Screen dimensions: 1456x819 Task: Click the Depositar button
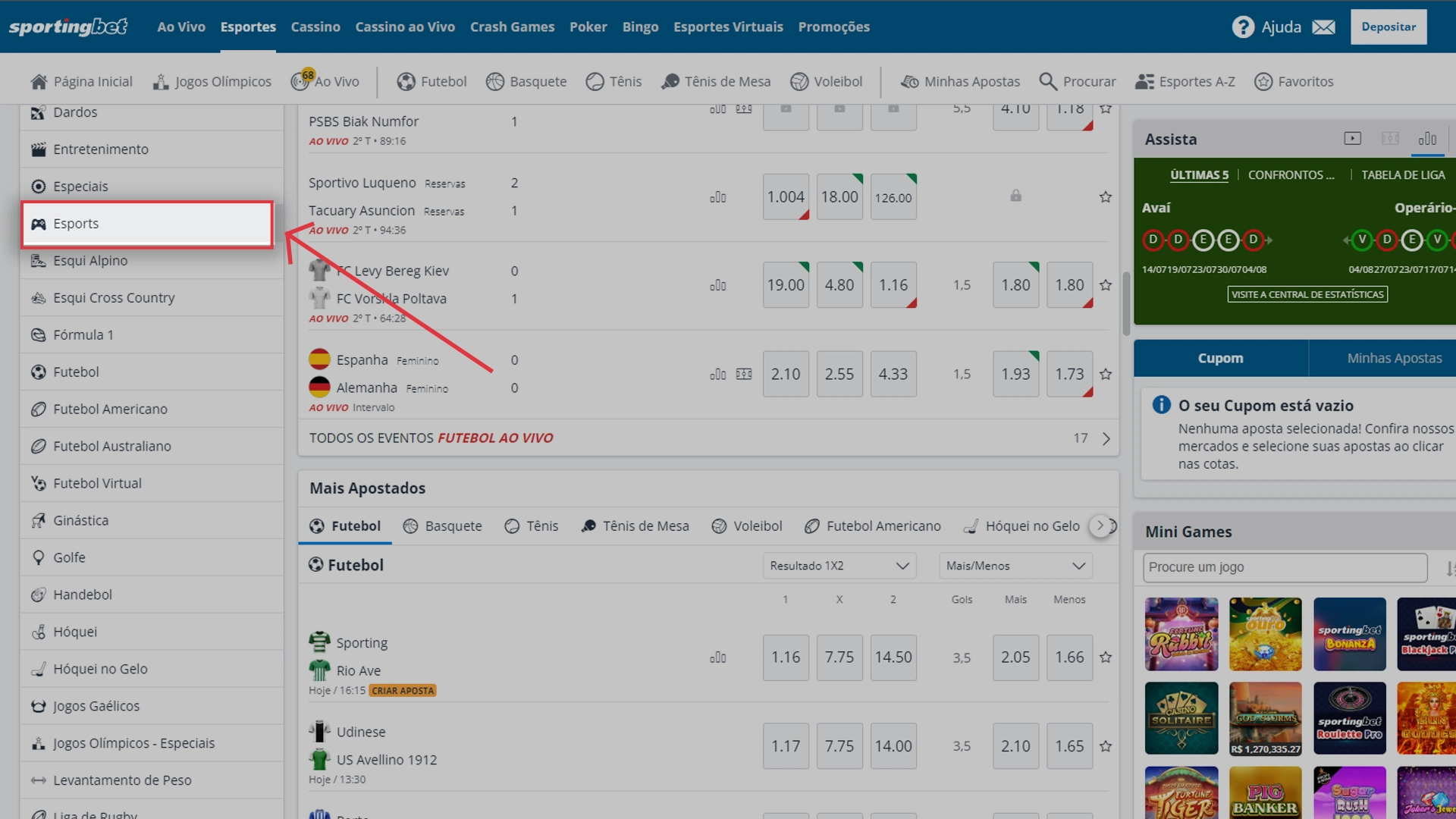click(1389, 26)
